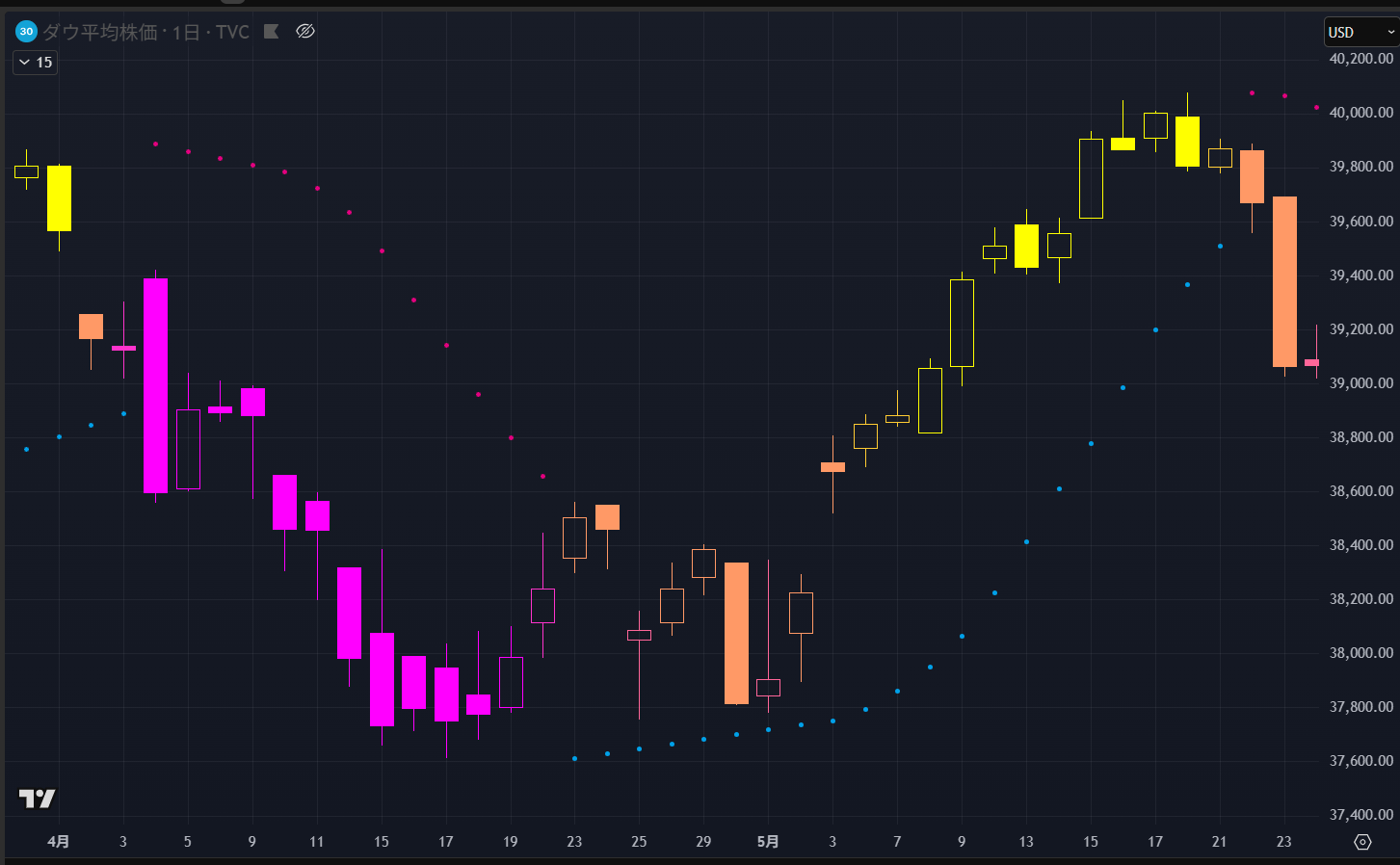Click the 5月 date label on time axis

pos(768,842)
